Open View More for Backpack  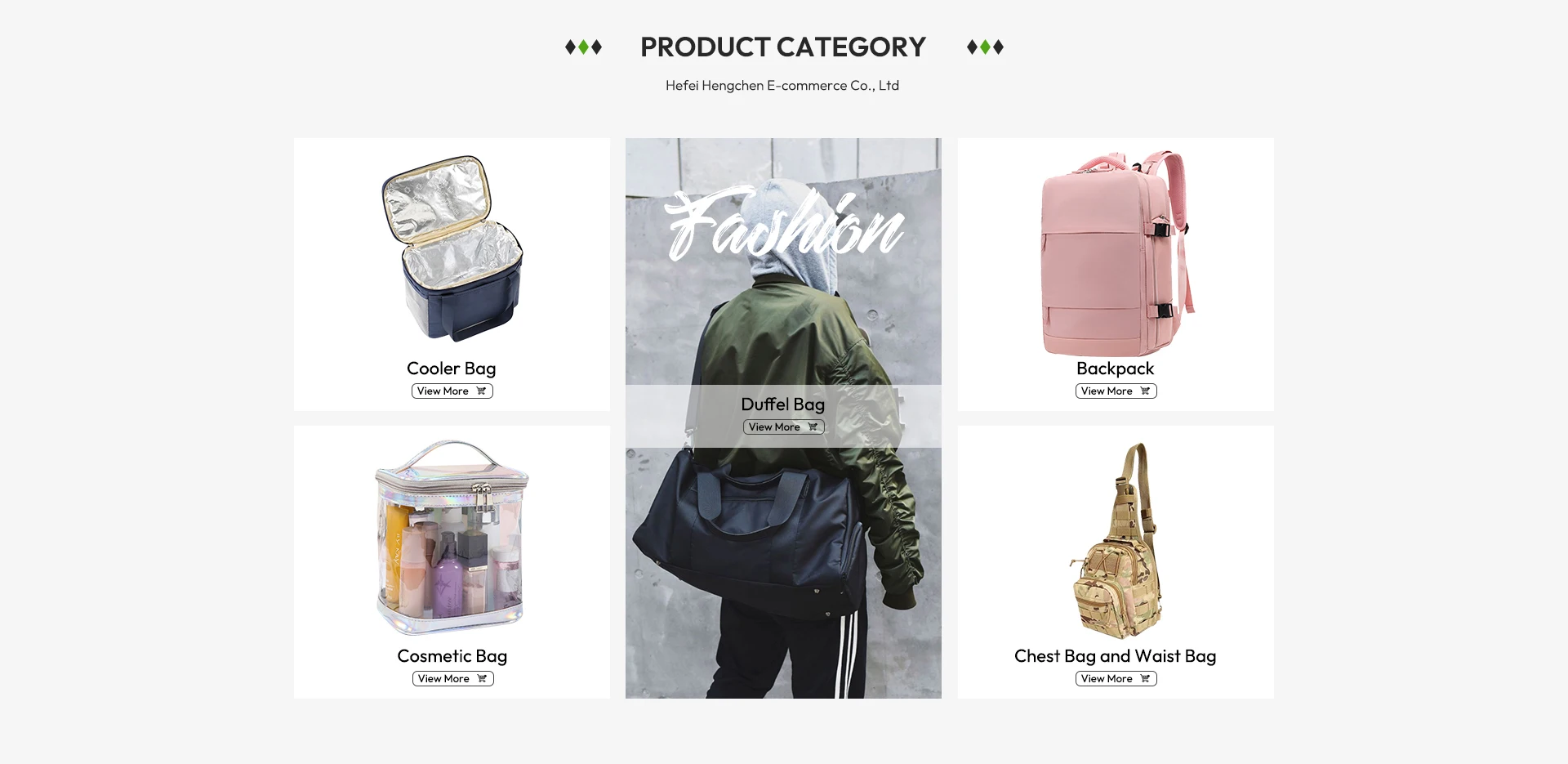[x=1116, y=391]
